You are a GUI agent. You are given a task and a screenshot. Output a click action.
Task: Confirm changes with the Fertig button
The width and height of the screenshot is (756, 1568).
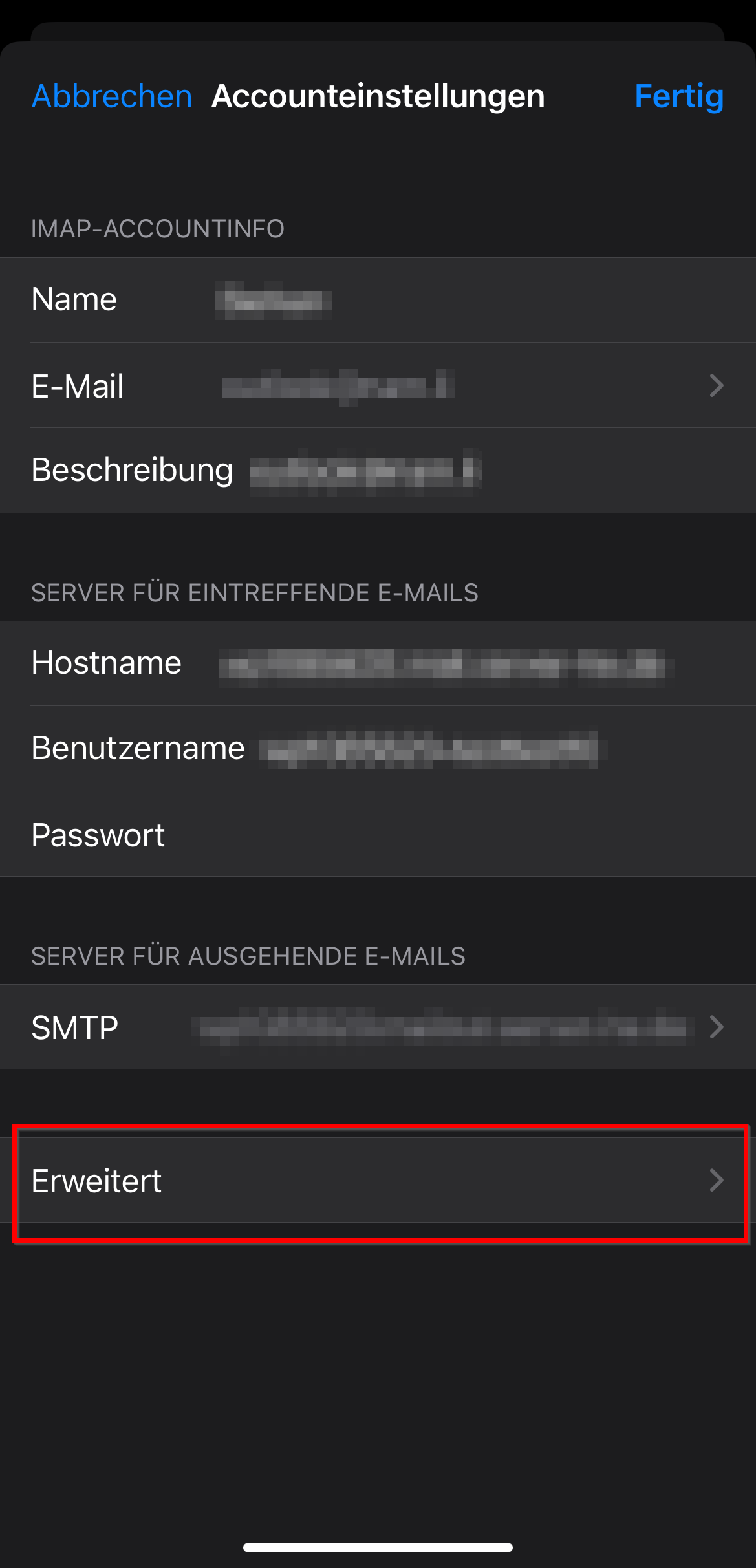679,96
